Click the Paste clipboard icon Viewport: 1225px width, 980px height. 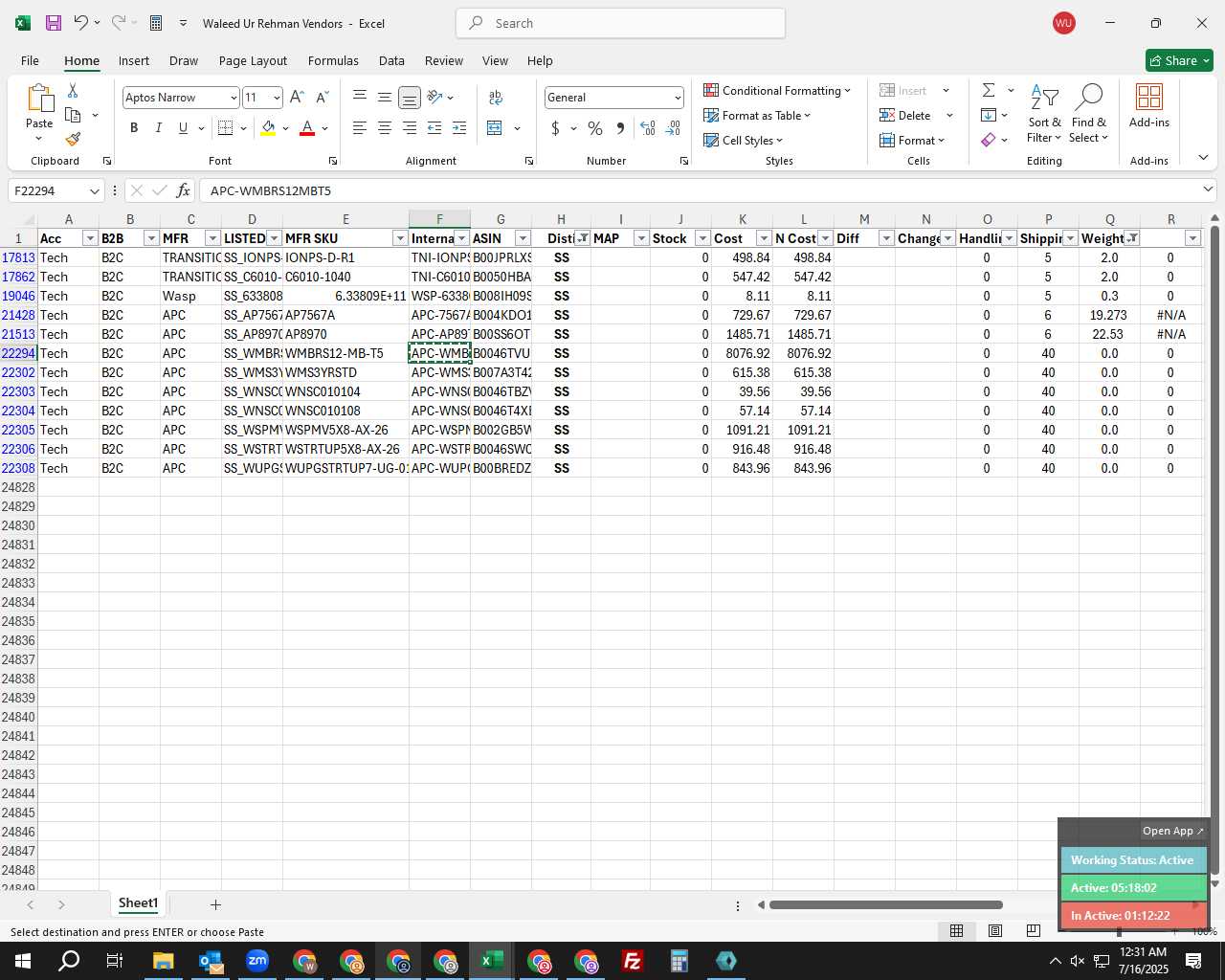click(39, 99)
